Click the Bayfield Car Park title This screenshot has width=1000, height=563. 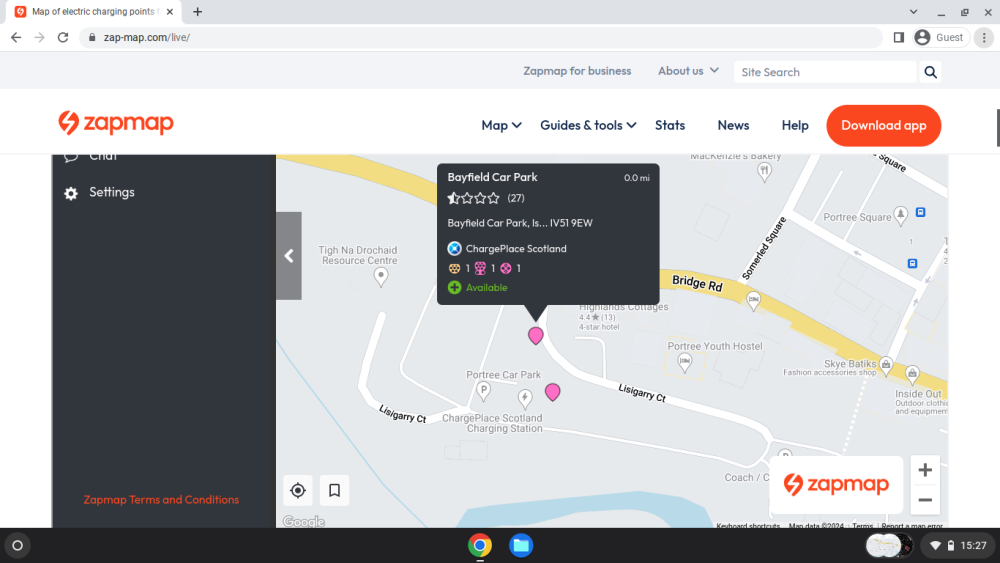(x=492, y=177)
